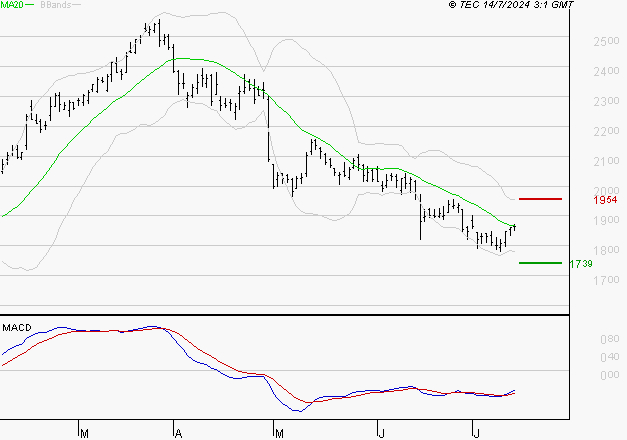Click the 2200 price axis label
Screen dimensions: 627x440
pyautogui.click(x=606, y=131)
